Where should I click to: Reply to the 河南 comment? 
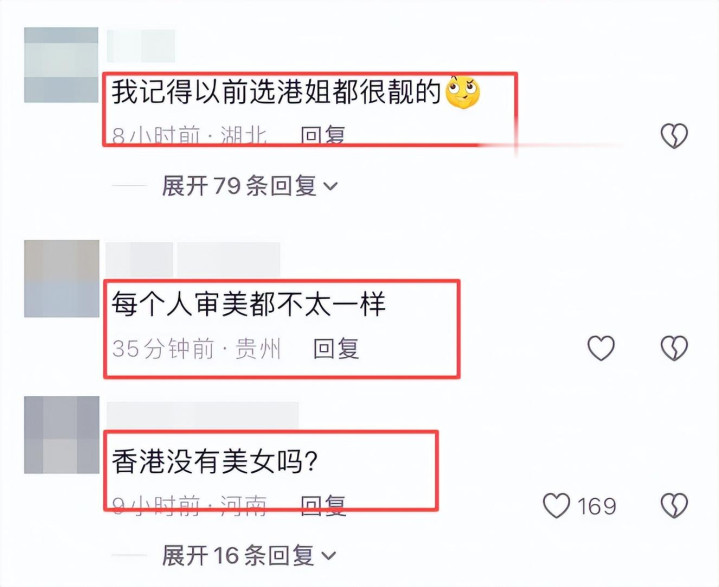pyautogui.click(x=323, y=506)
